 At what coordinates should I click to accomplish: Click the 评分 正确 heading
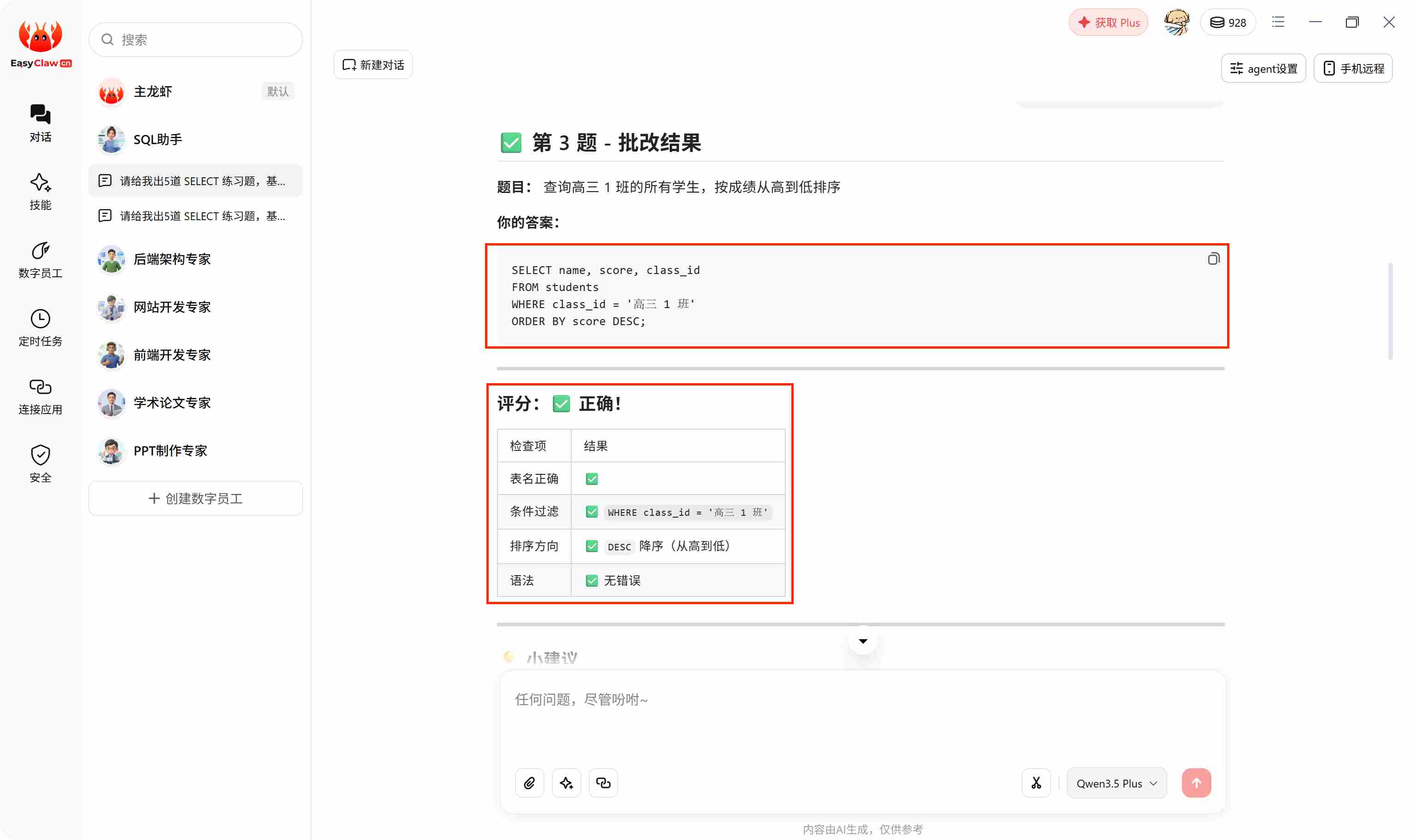pyautogui.click(x=559, y=403)
